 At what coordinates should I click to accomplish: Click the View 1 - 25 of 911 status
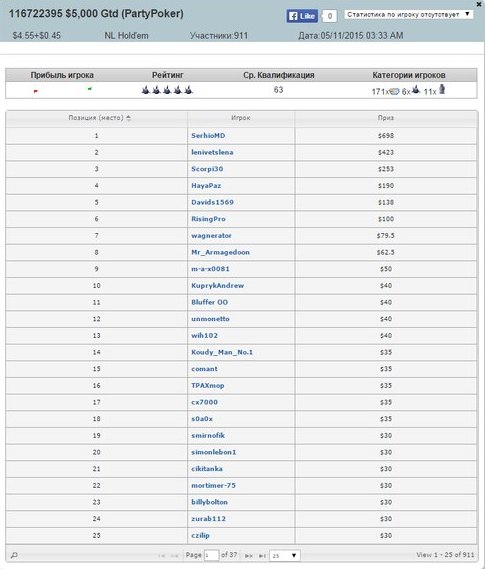(x=445, y=555)
